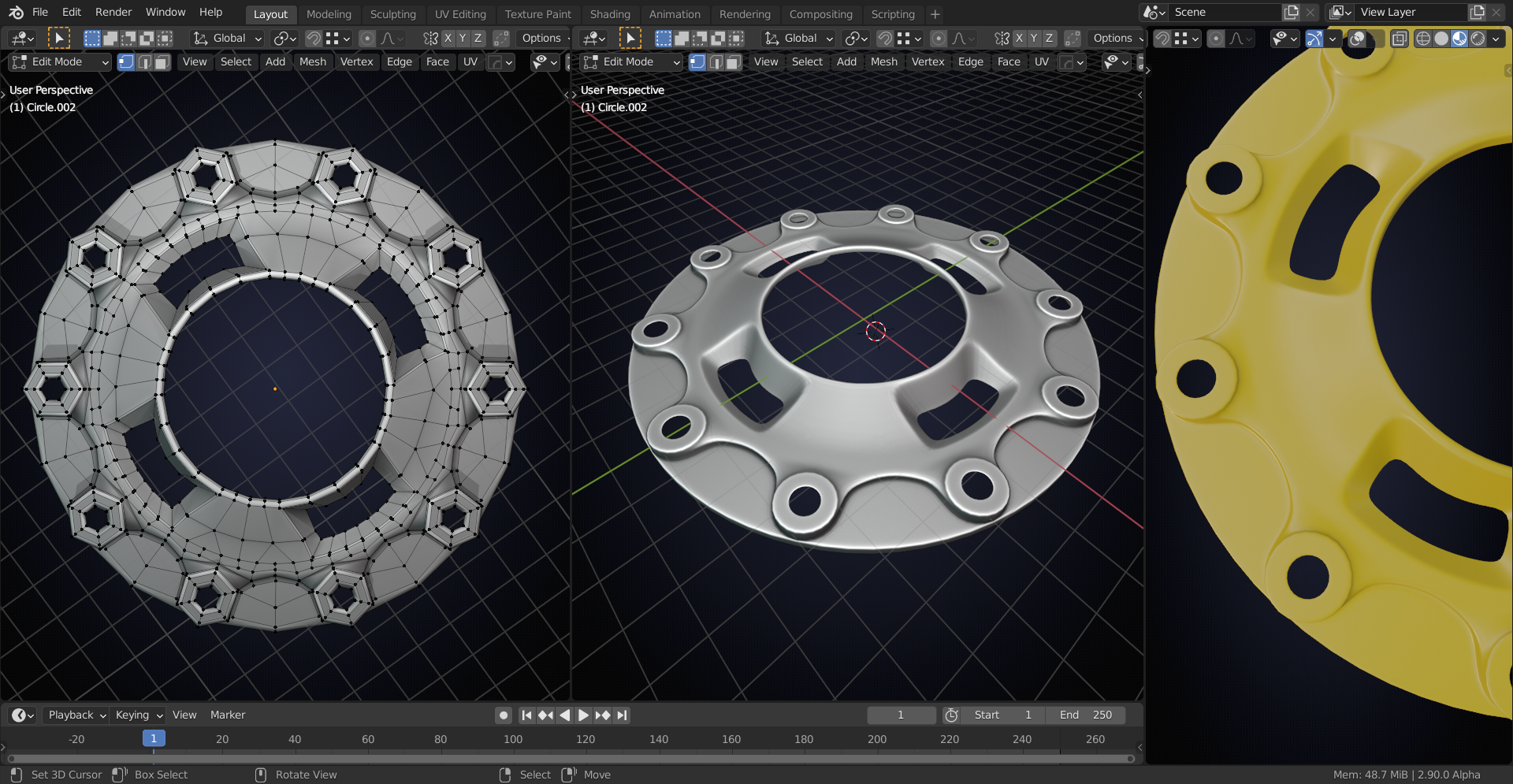Jump to the last frame in timeline
Image resolution: width=1513 pixels, height=784 pixels.
623,715
